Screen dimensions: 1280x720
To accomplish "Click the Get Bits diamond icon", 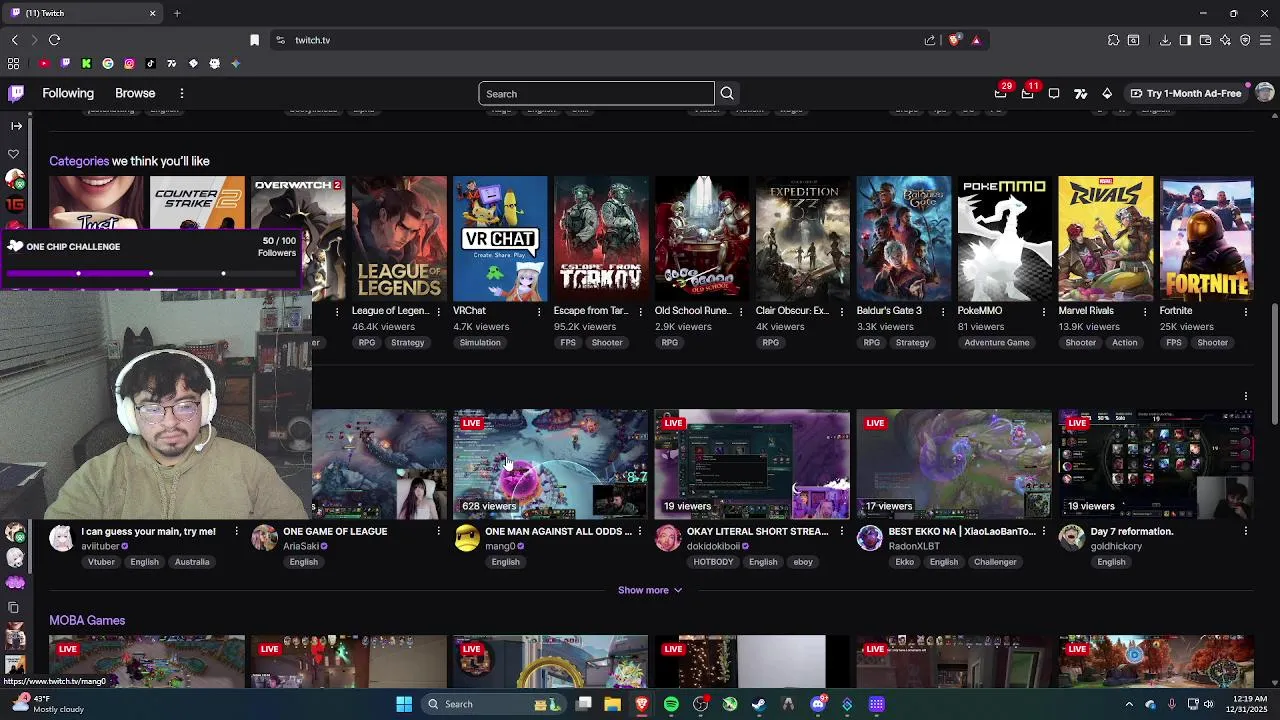I will 1107,93.
